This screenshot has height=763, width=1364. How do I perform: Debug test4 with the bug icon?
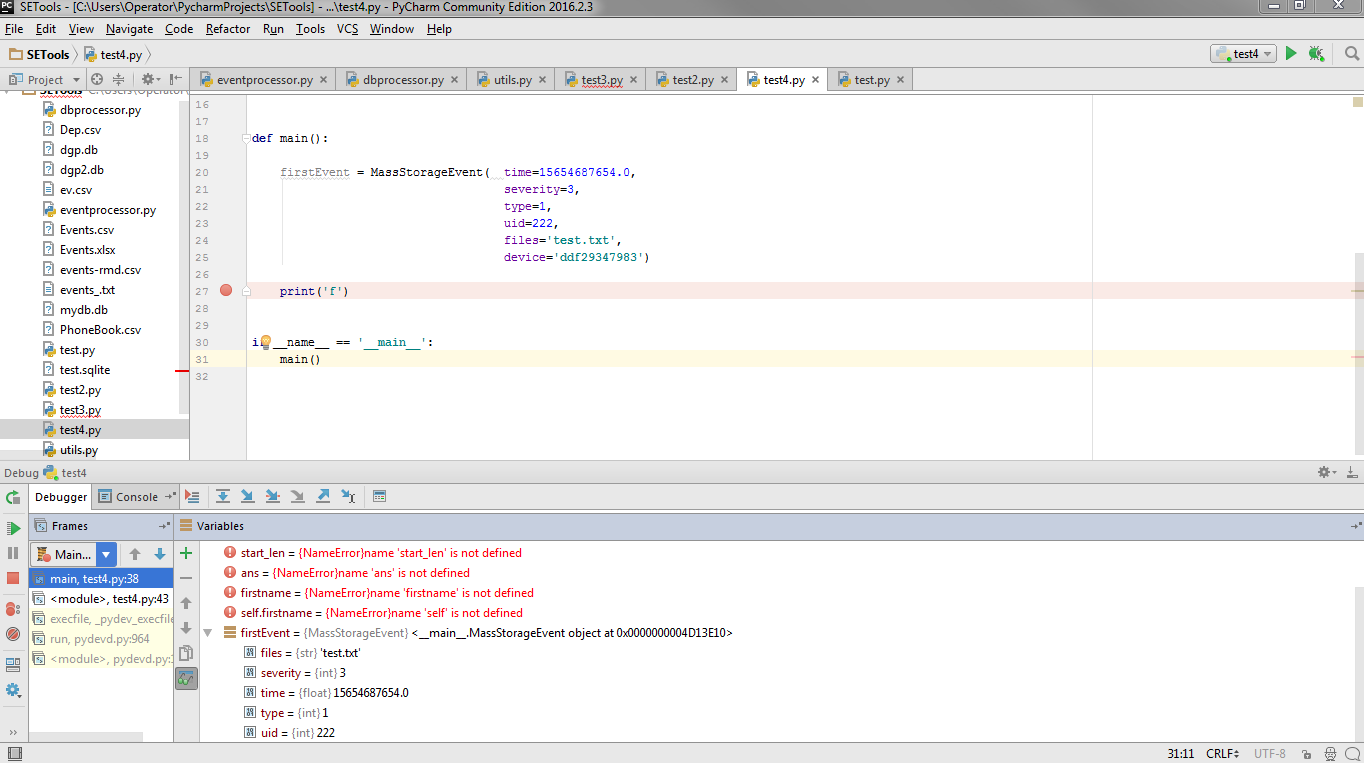(x=1316, y=53)
